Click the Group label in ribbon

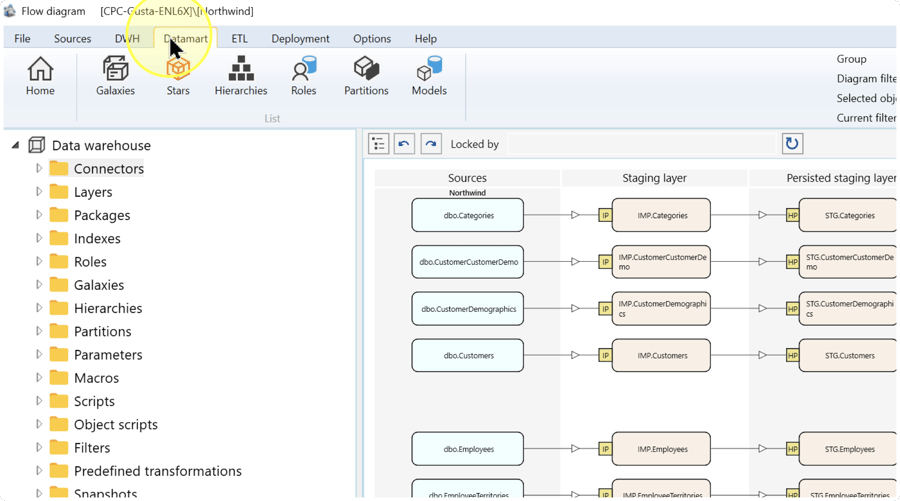[x=851, y=59]
